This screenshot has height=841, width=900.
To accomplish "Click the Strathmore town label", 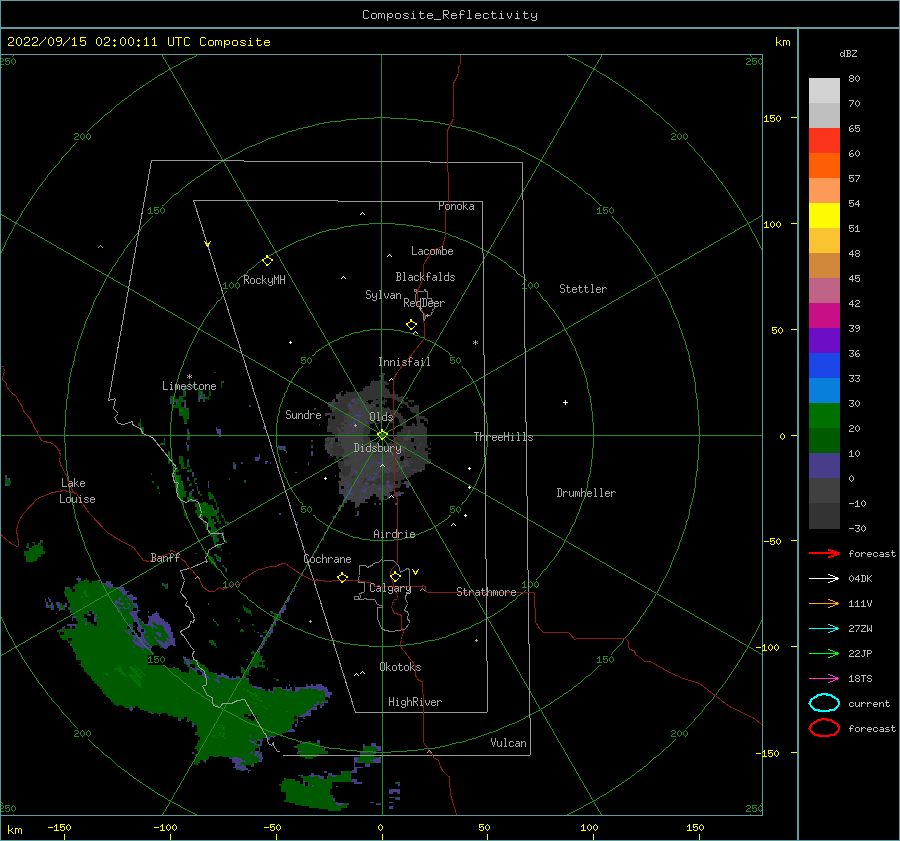I will tap(486, 592).
